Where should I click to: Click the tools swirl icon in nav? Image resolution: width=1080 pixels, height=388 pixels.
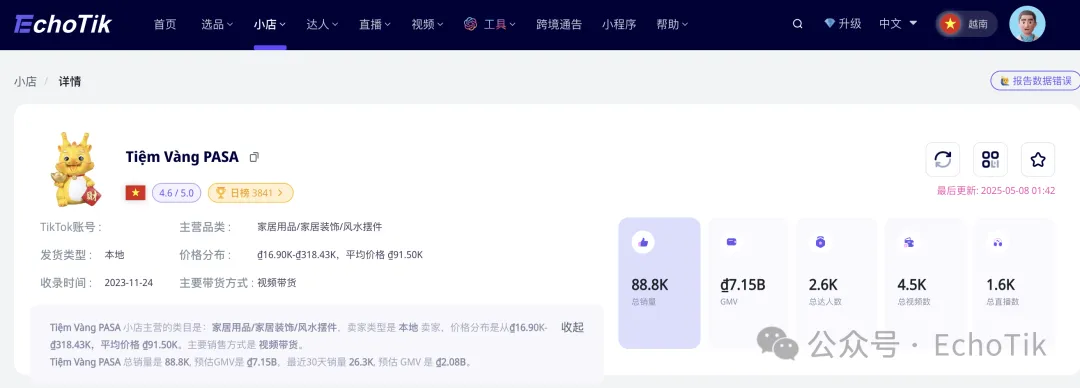tap(470, 24)
